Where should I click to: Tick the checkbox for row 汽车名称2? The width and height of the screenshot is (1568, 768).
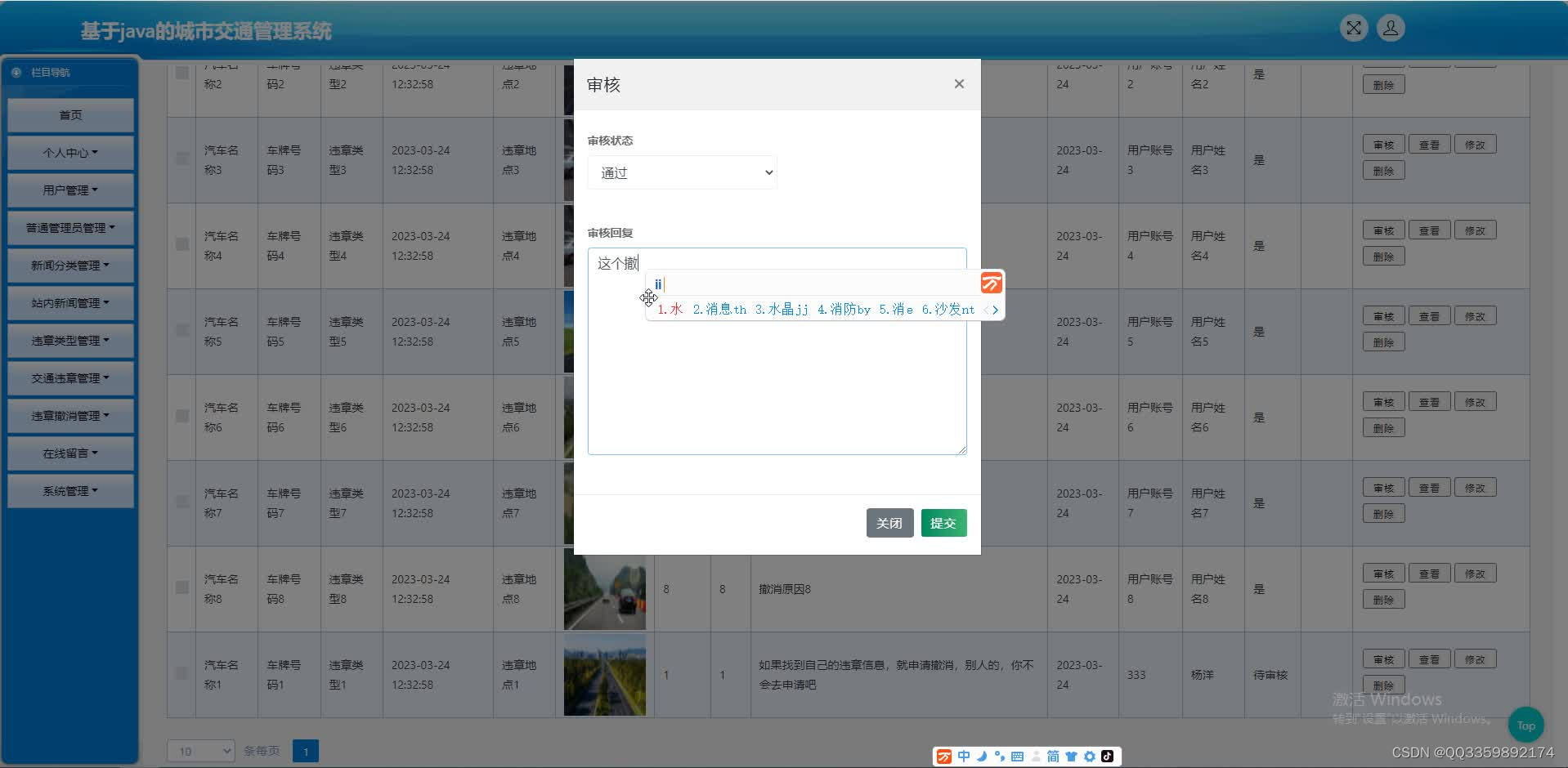182,73
